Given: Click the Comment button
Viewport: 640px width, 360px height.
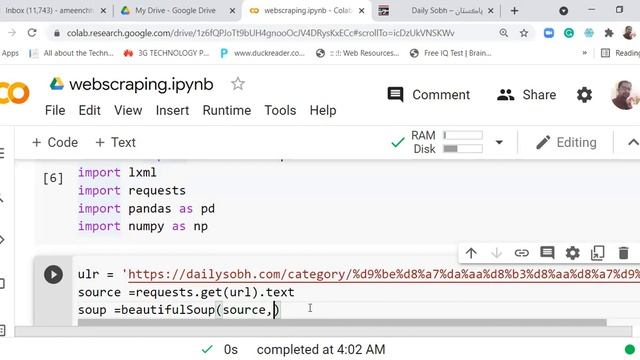Looking at the screenshot, I should [429, 95].
